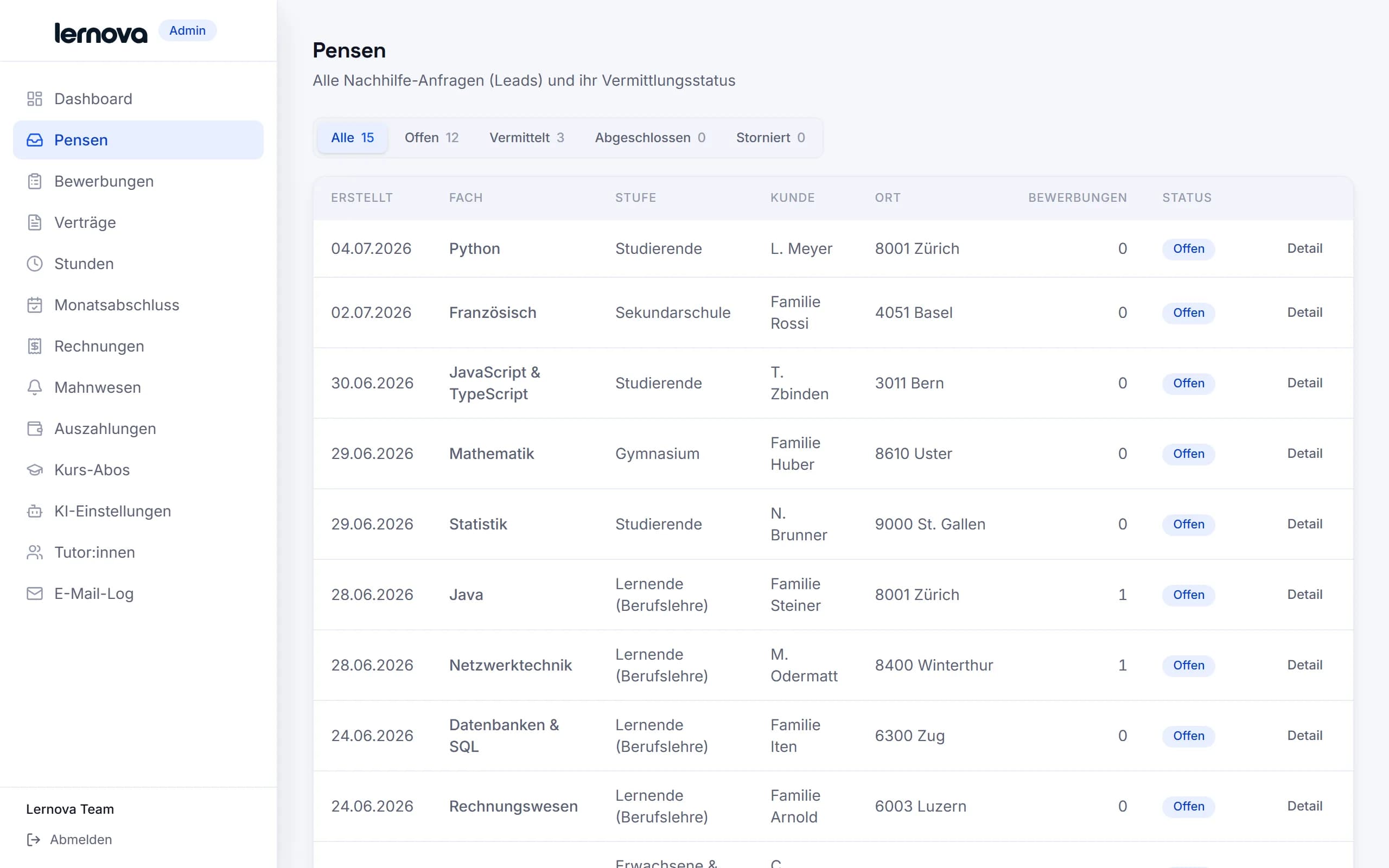Open Detail for Familie Huber Mathematik

click(x=1304, y=454)
